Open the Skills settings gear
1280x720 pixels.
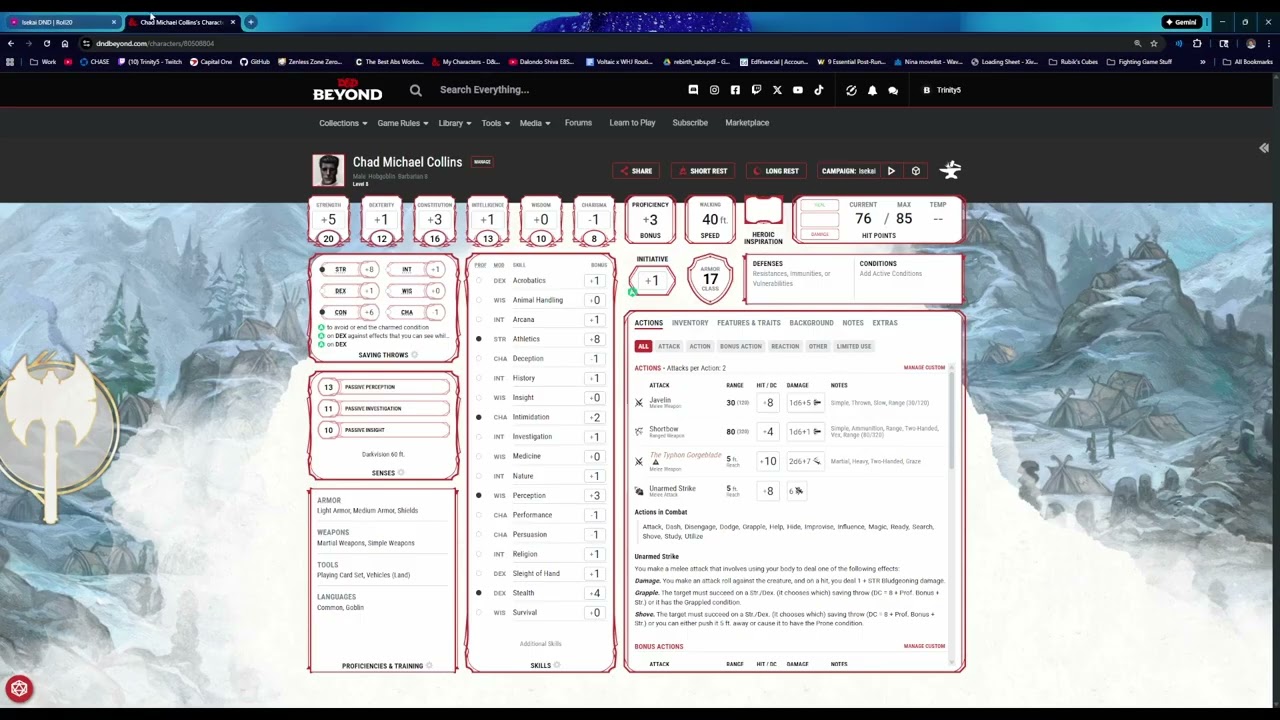(x=557, y=665)
